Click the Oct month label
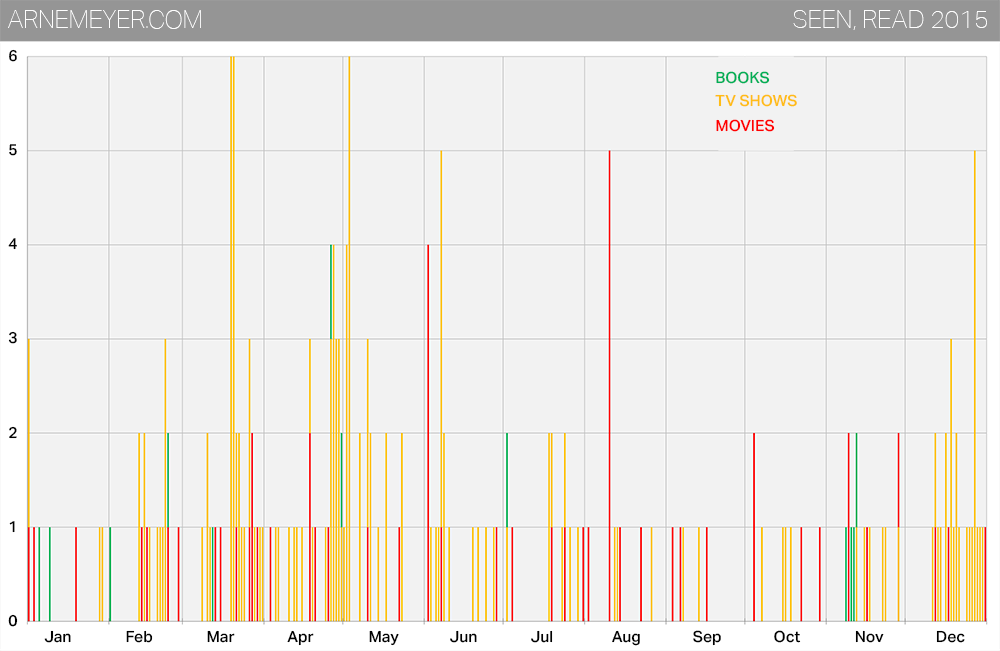Screen dimensions: 1000x651 [x=786, y=636]
